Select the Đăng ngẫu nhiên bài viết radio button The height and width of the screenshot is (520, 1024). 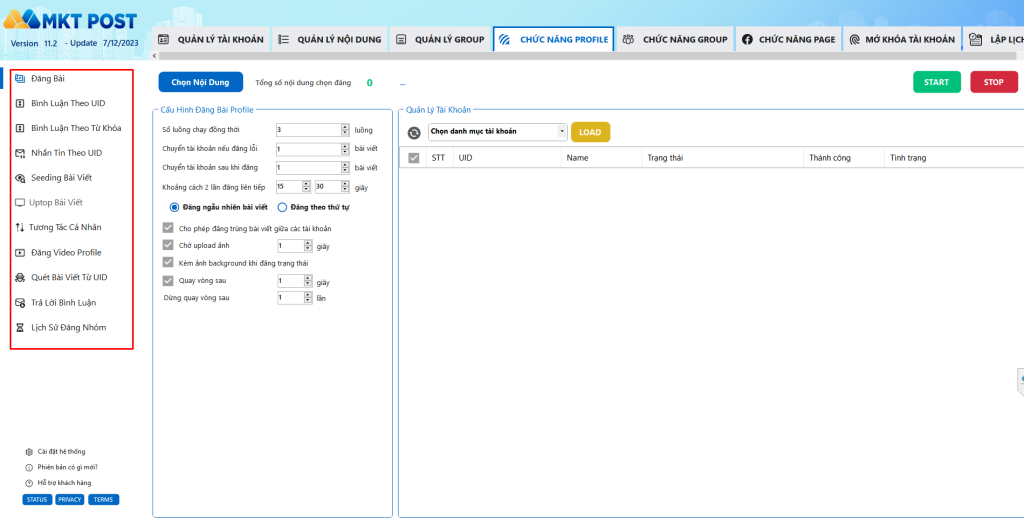pos(174,207)
